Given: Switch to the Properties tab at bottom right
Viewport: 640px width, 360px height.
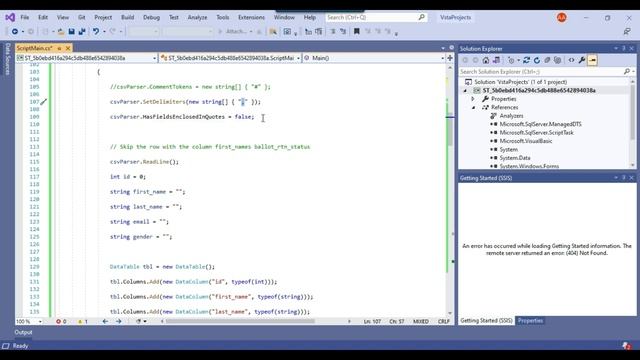Looking at the screenshot, I should (x=530, y=321).
